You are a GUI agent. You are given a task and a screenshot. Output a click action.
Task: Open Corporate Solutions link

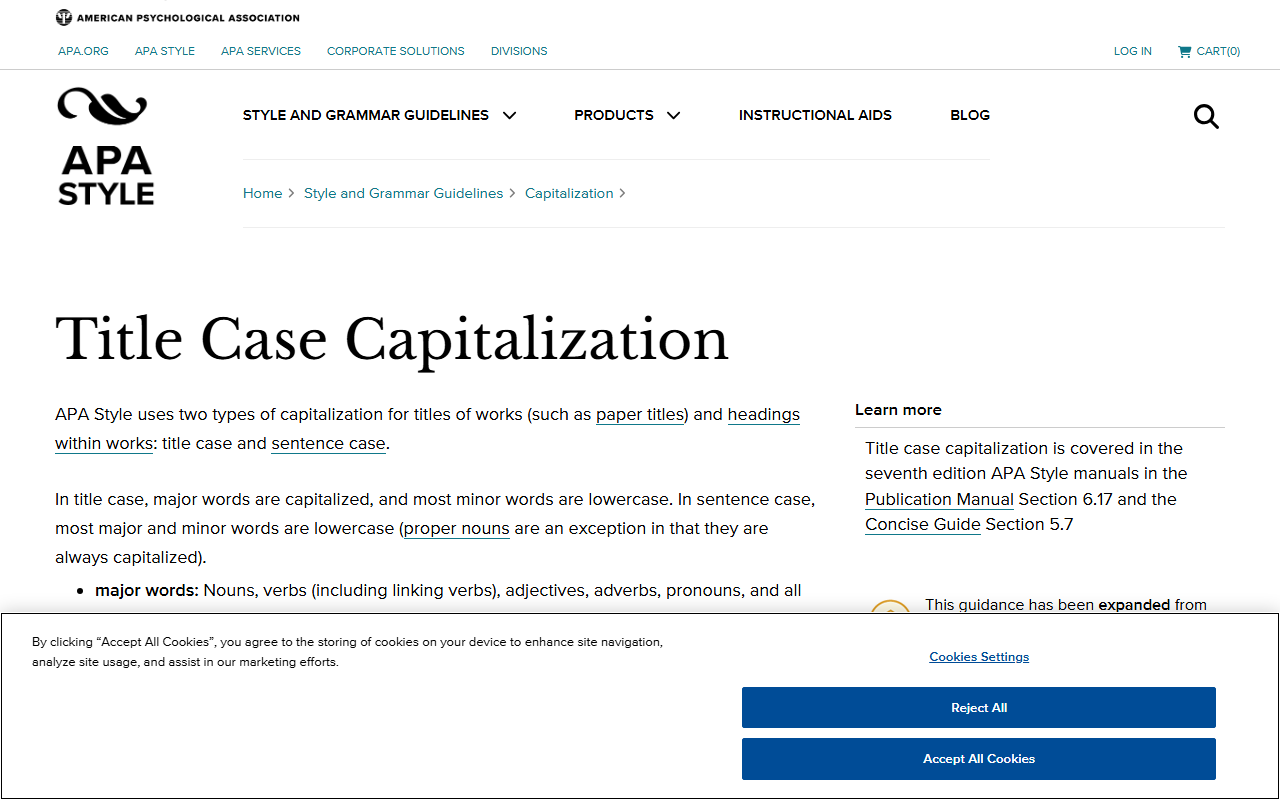pos(396,51)
